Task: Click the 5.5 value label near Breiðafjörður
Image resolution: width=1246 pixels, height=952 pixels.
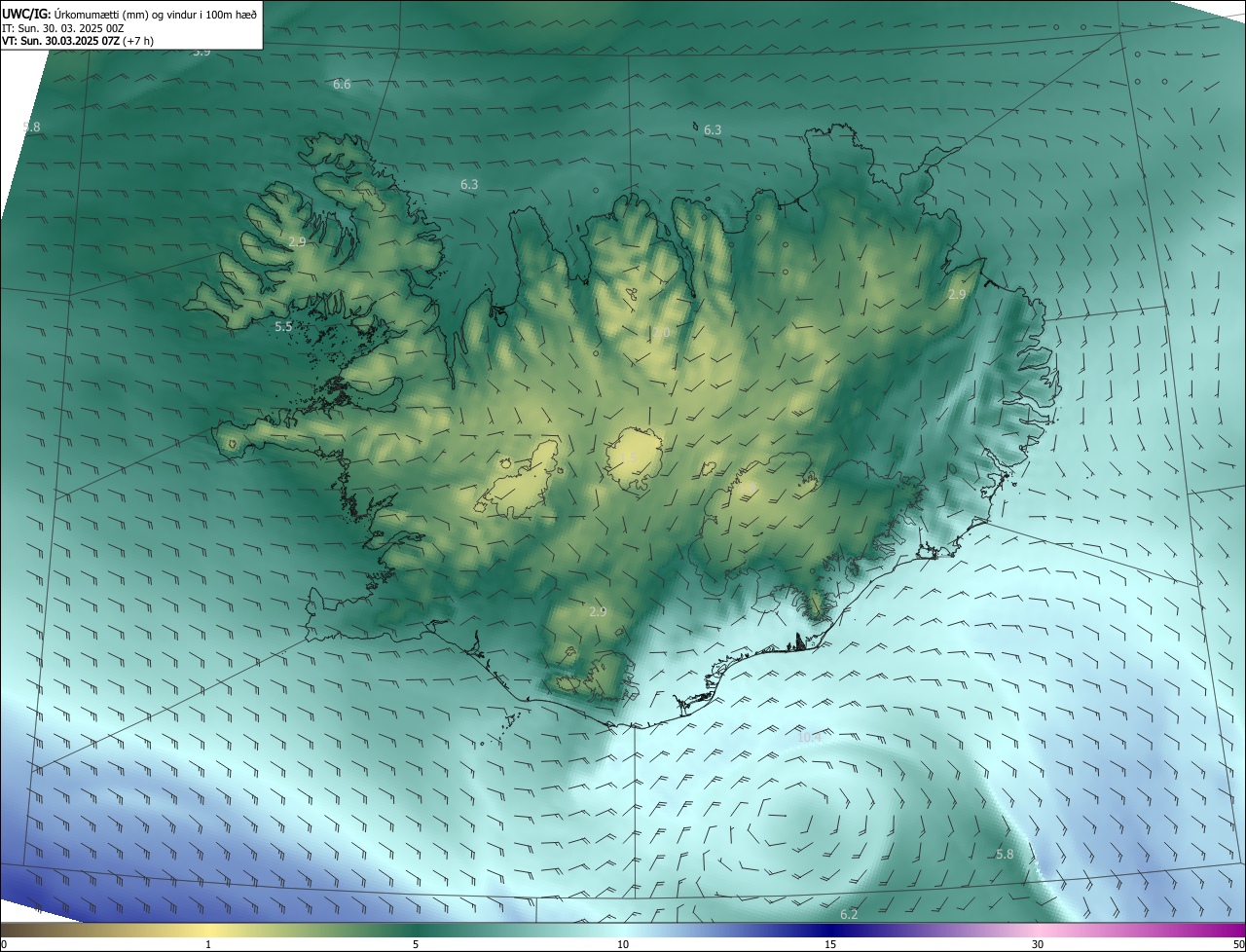Action: tap(283, 327)
